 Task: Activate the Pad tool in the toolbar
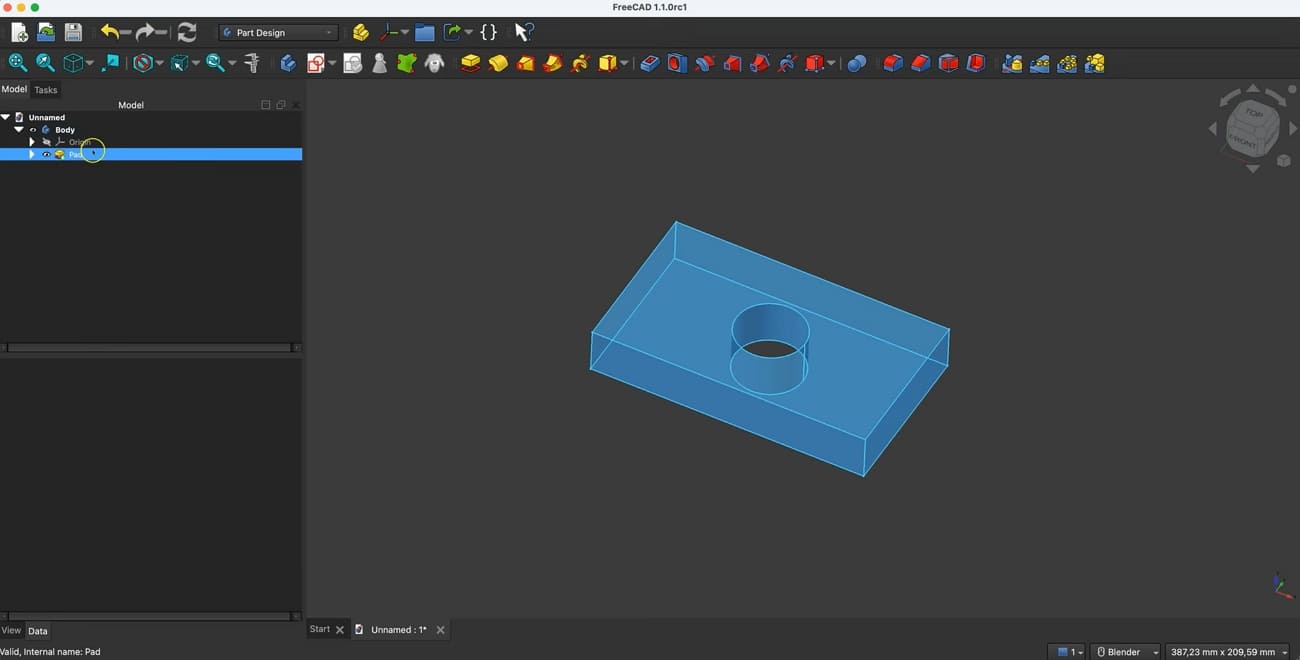pos(470,63)
